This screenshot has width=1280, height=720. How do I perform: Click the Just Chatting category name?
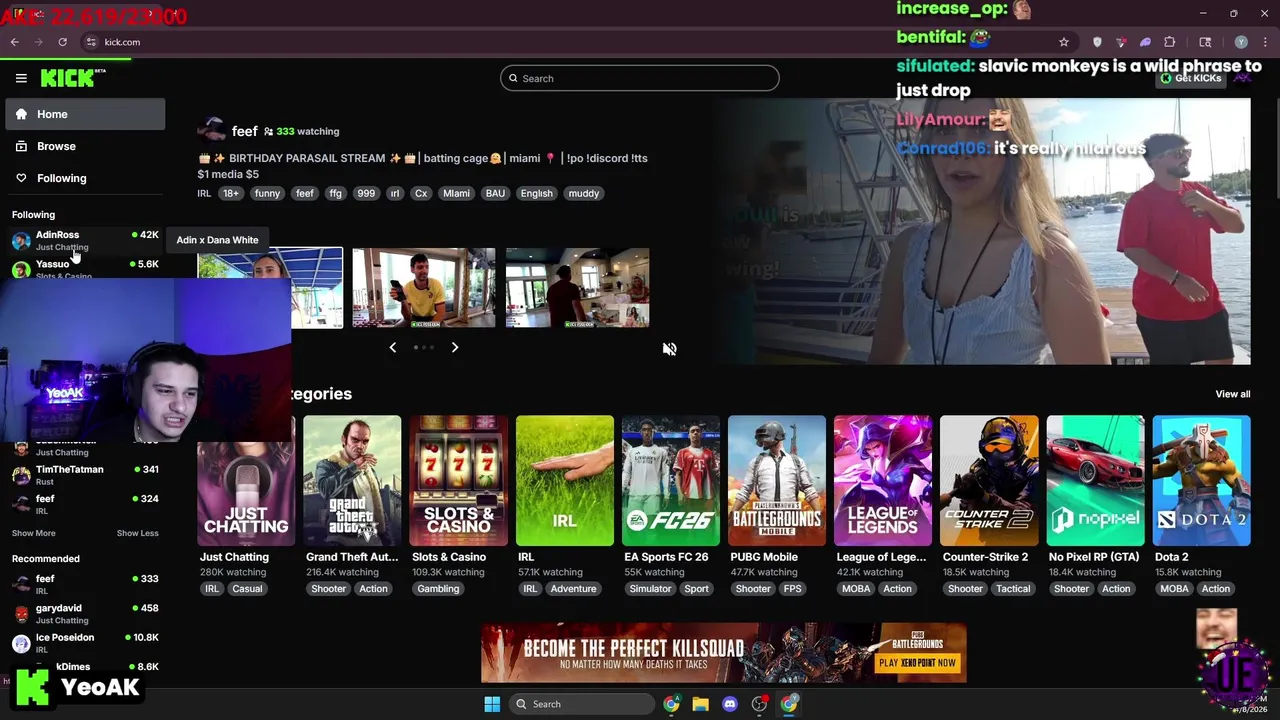(234, 557)
